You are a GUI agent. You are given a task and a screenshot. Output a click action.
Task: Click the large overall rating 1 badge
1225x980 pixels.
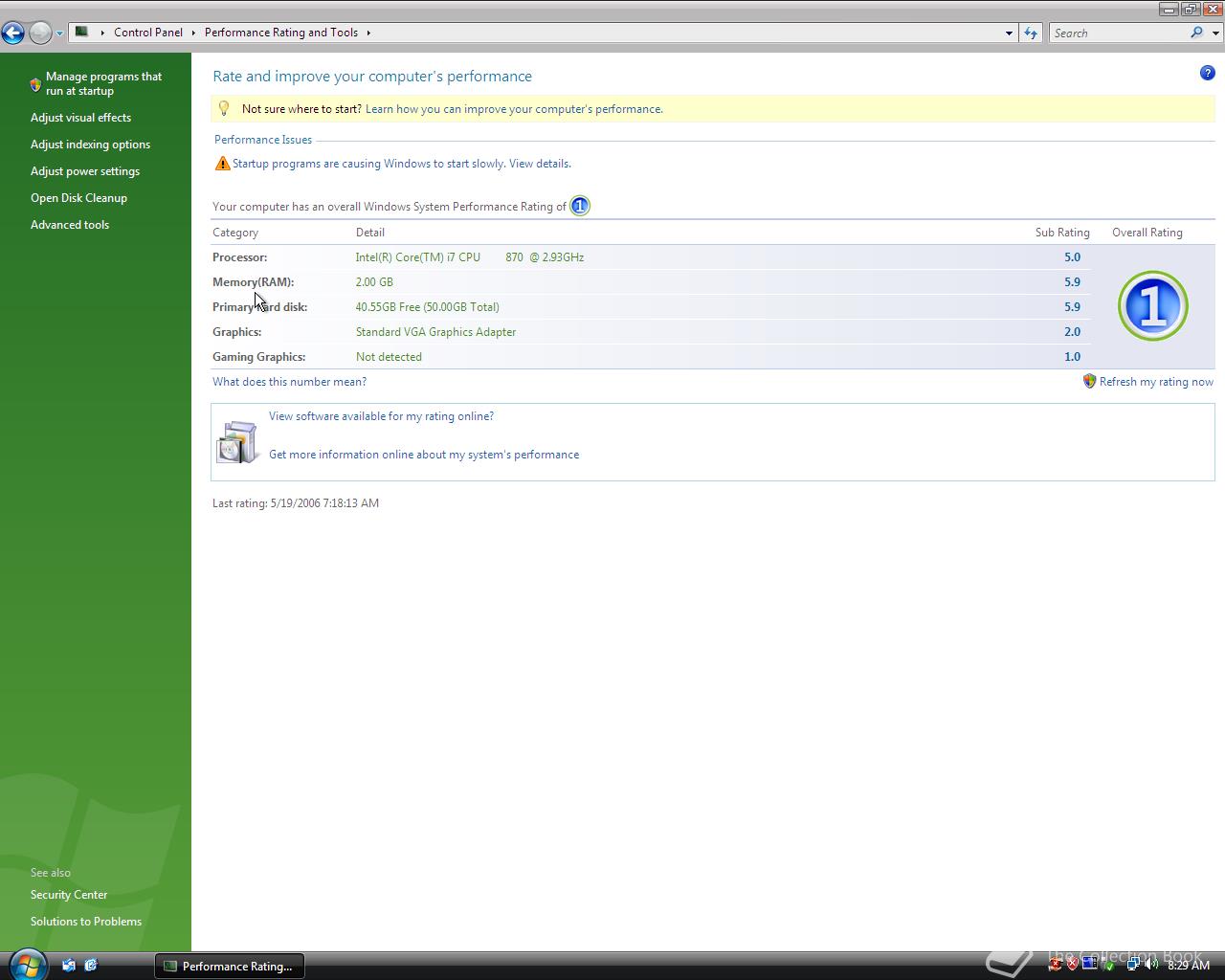pos(1152,306)
